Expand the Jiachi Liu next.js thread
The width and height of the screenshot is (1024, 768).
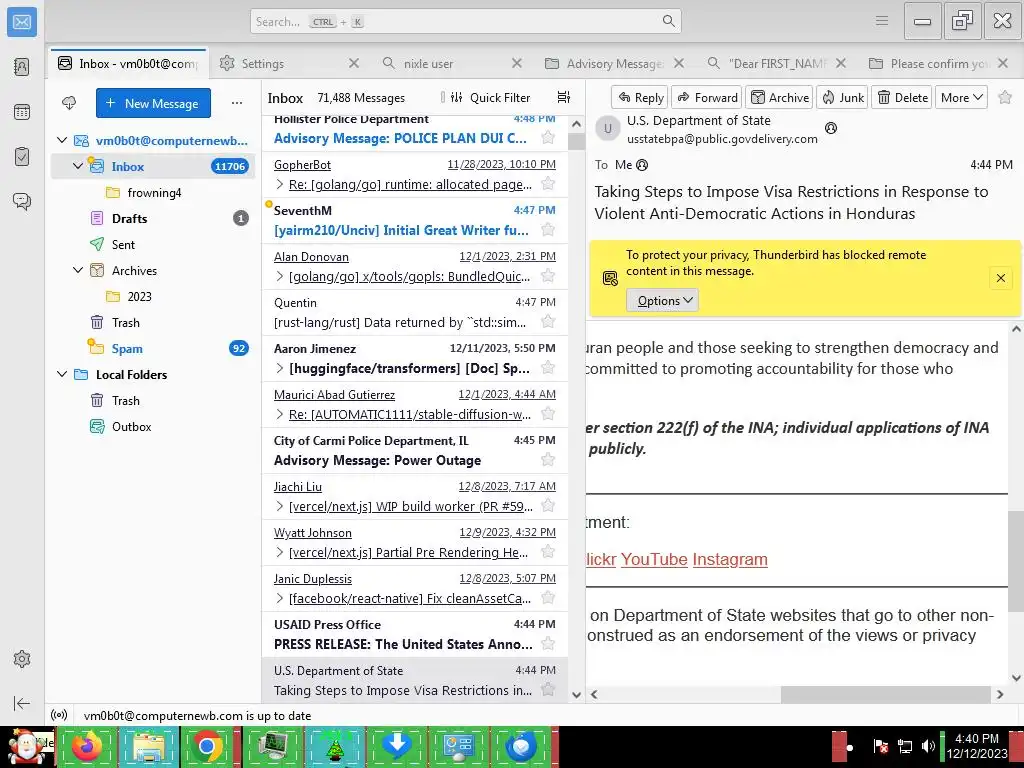pyautogui.click(x=280, y=506)
